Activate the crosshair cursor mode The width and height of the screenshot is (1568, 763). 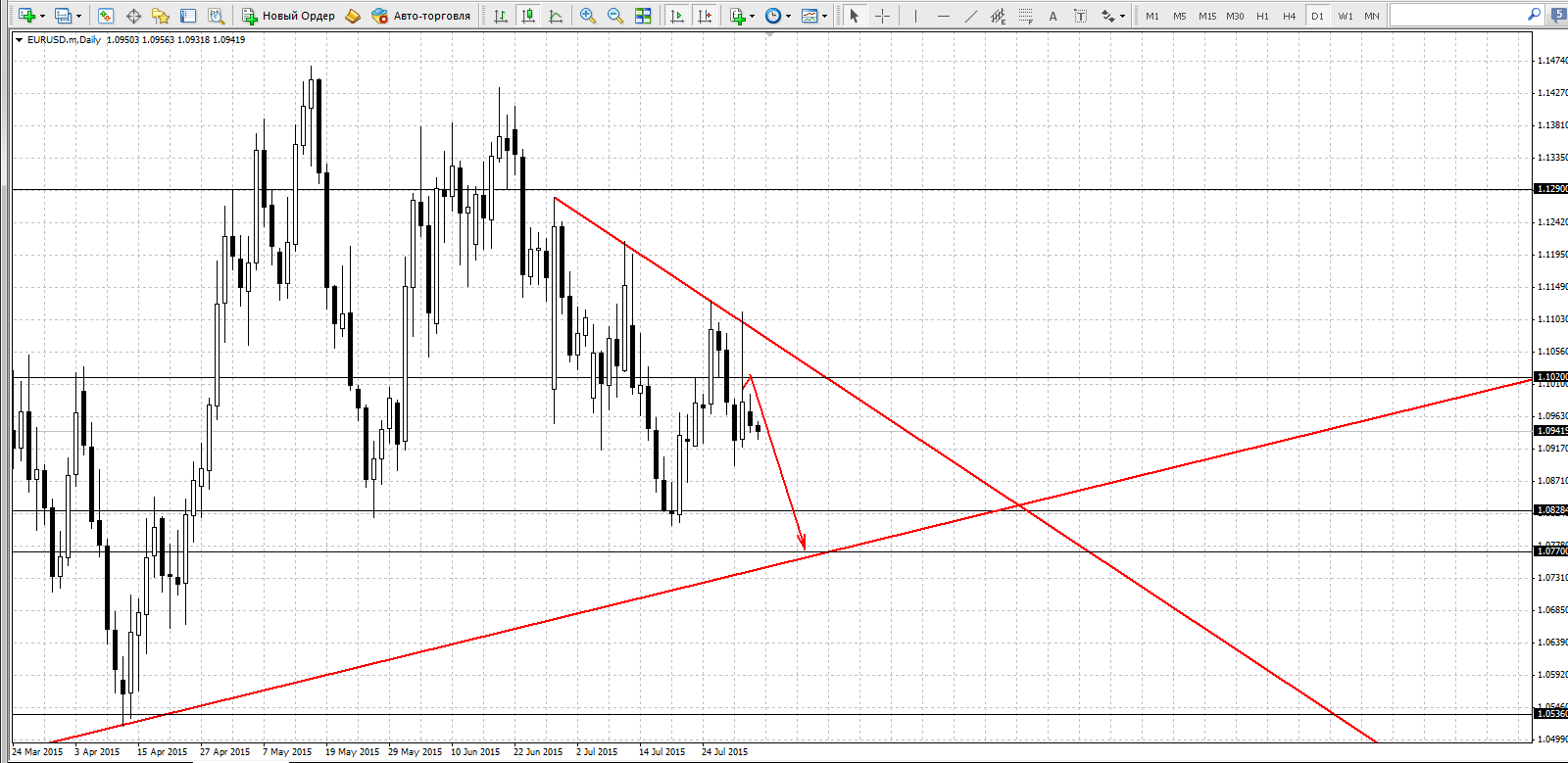[x=882, y=16]
